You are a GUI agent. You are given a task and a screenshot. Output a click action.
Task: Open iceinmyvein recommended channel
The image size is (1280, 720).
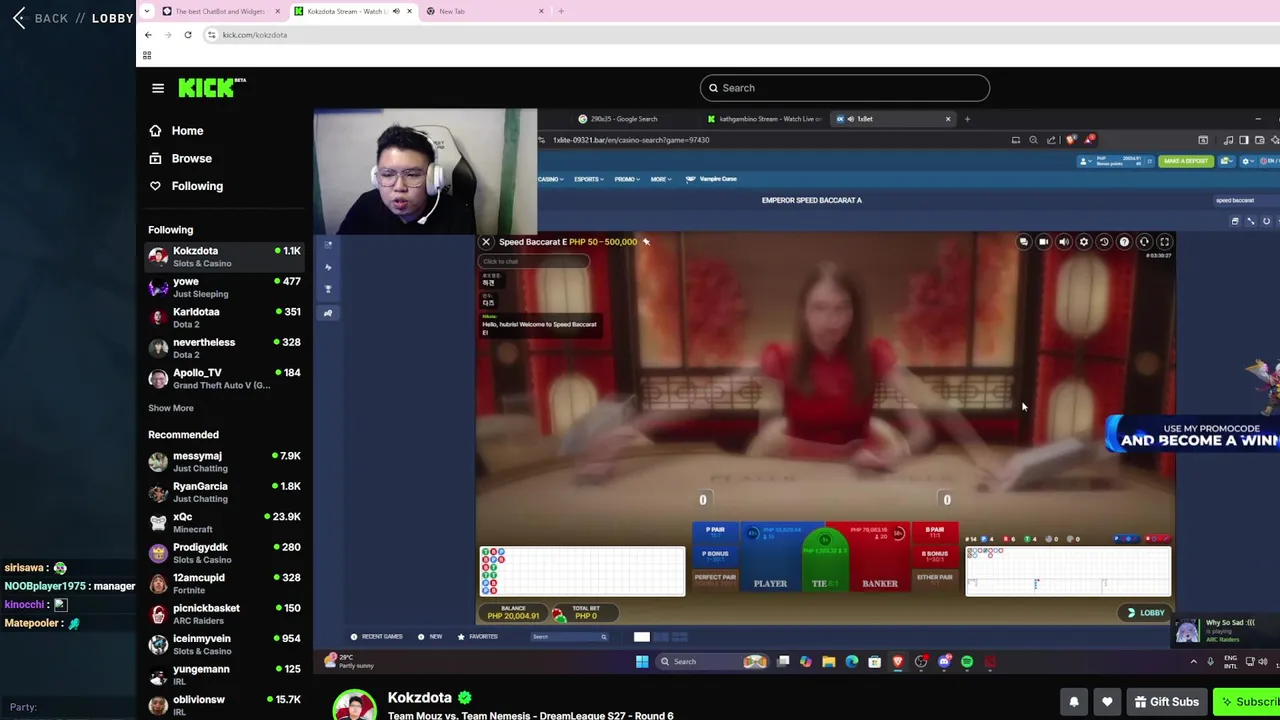click(225, 645)
